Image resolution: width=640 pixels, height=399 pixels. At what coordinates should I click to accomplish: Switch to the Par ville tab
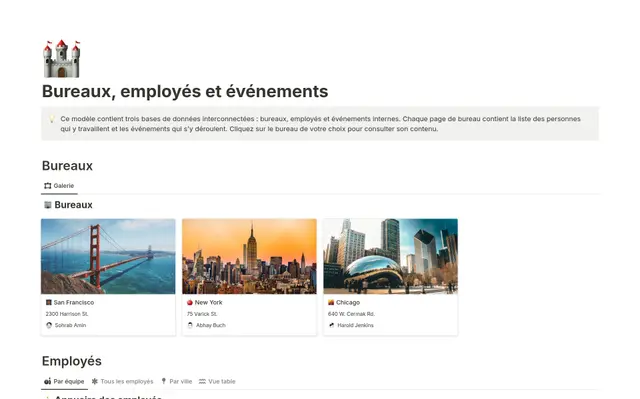pyautogui.click(x=176, y=381)
